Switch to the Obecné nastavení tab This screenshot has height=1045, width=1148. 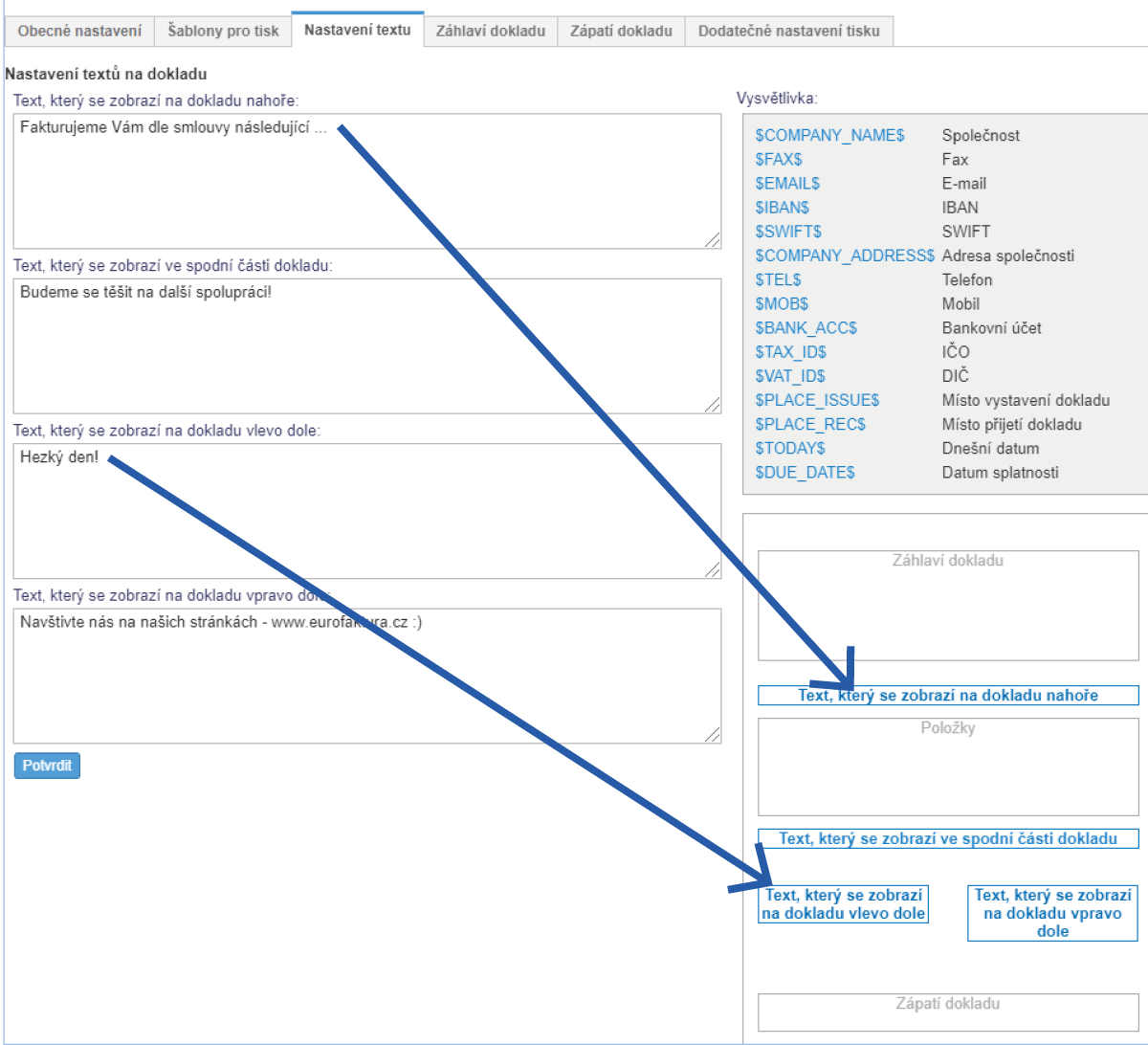[x=79, y=31]
